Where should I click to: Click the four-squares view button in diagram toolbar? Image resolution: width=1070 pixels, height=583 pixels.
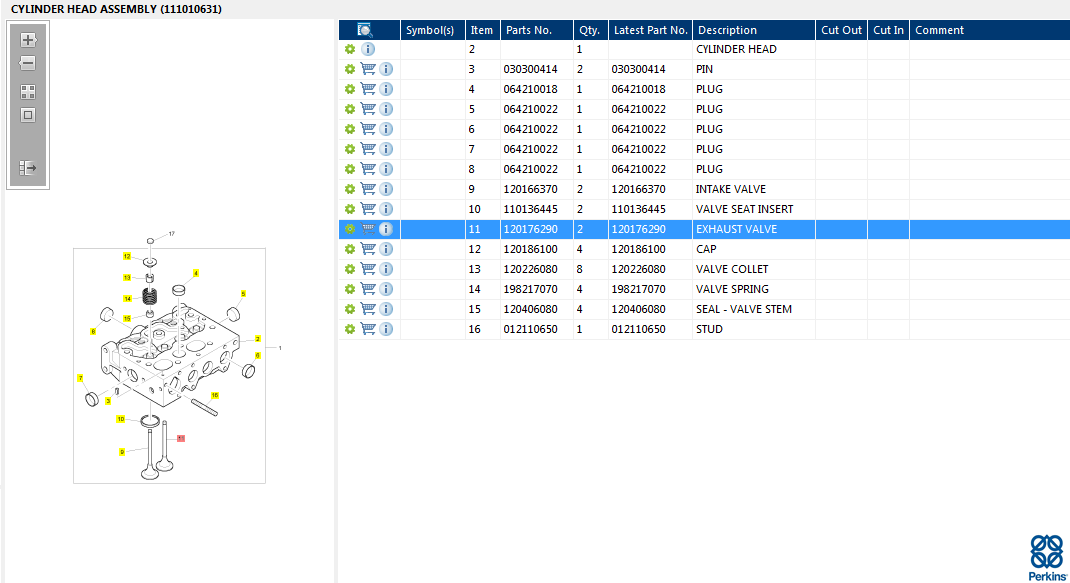(28, 91)
